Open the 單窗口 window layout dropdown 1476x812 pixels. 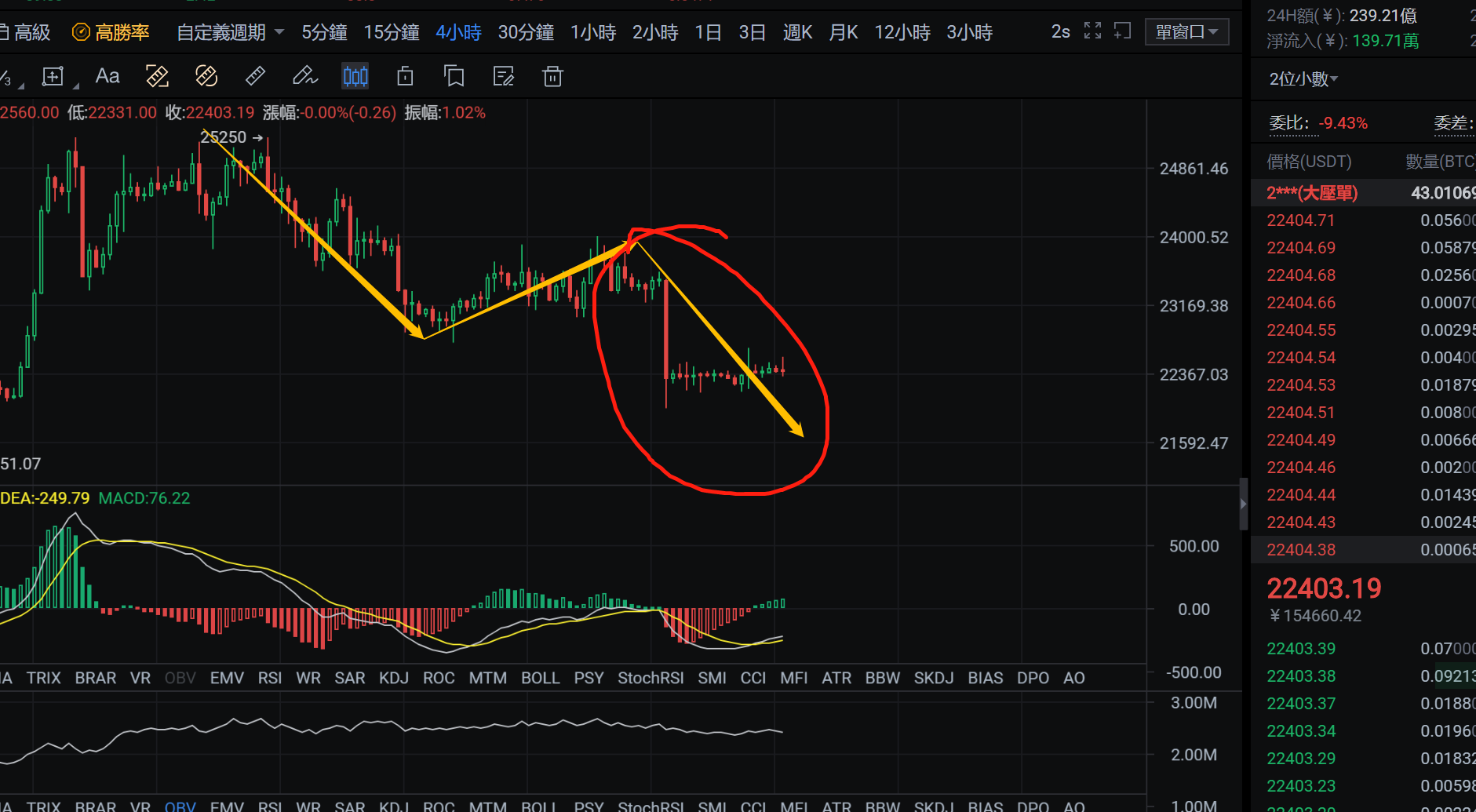(1186, 32)
